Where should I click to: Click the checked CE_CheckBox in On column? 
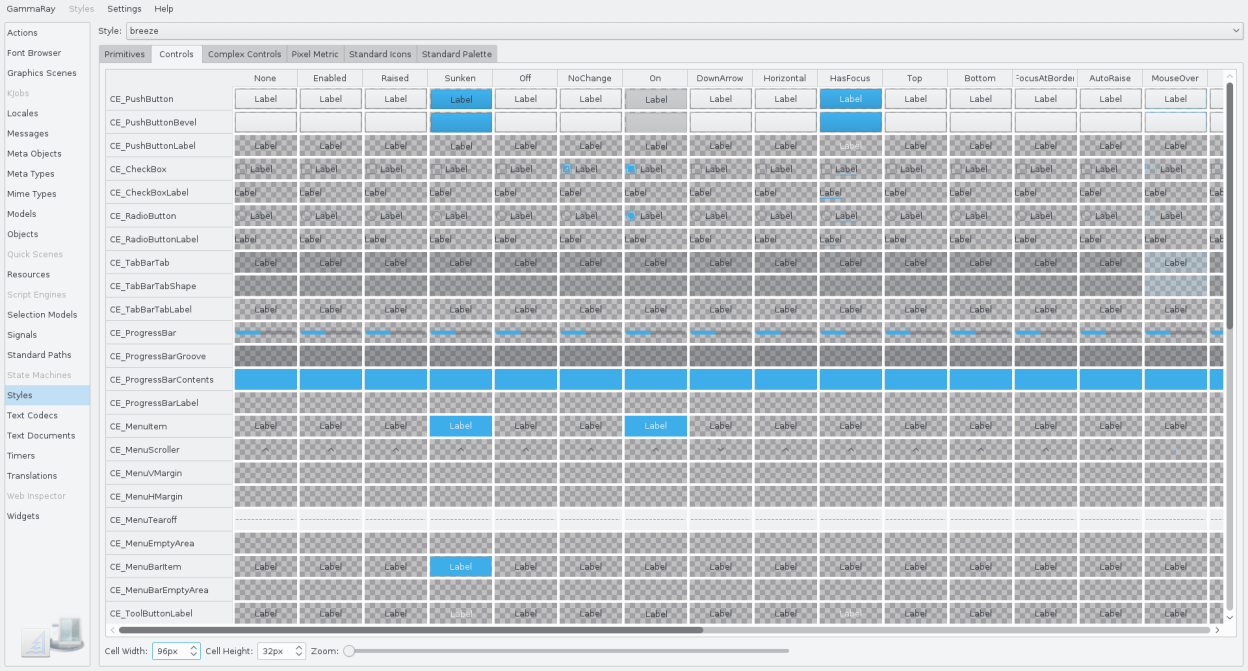pos(631,169)
